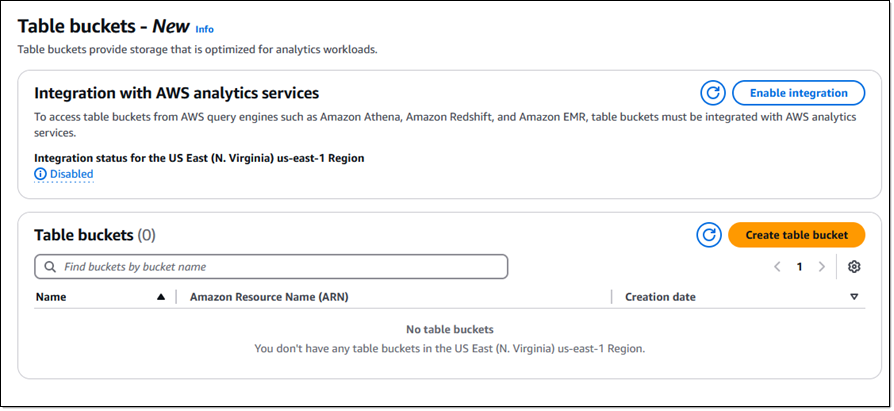This screenshot has height=411, width=894.
Task: Click the Amazon Resource Name (ARN) header
Action: pos(269,297)
